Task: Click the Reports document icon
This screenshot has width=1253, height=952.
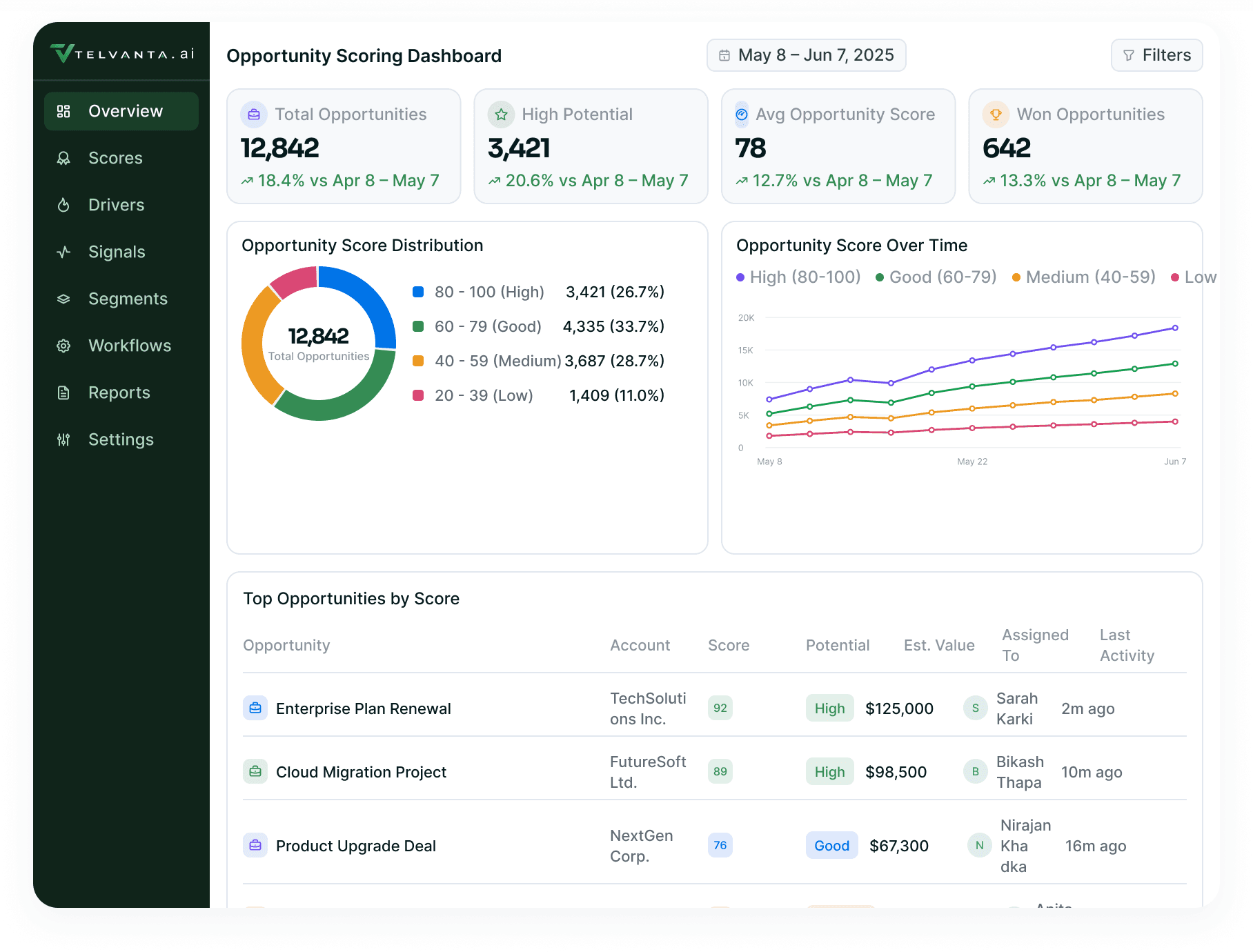Action: [63, 393]
